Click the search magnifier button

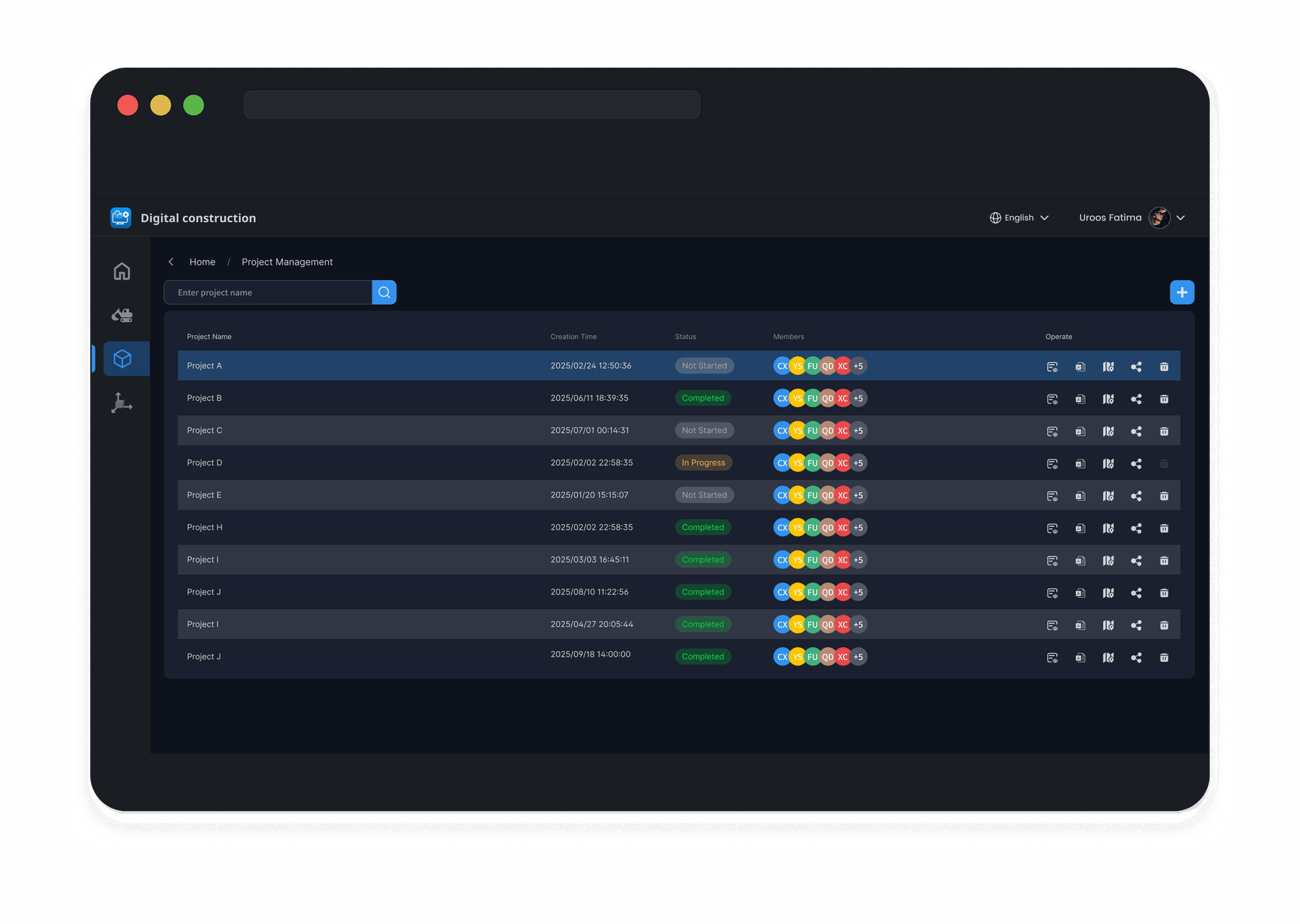click(x=384, y=292)
